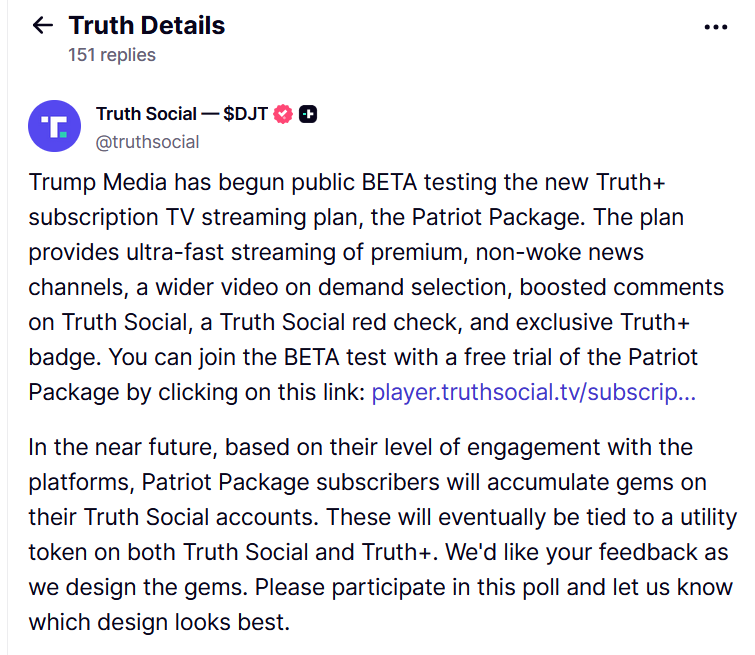755x655 pixels.
Task: Open the three-dot more options menu
Action: tap(716, 27)
